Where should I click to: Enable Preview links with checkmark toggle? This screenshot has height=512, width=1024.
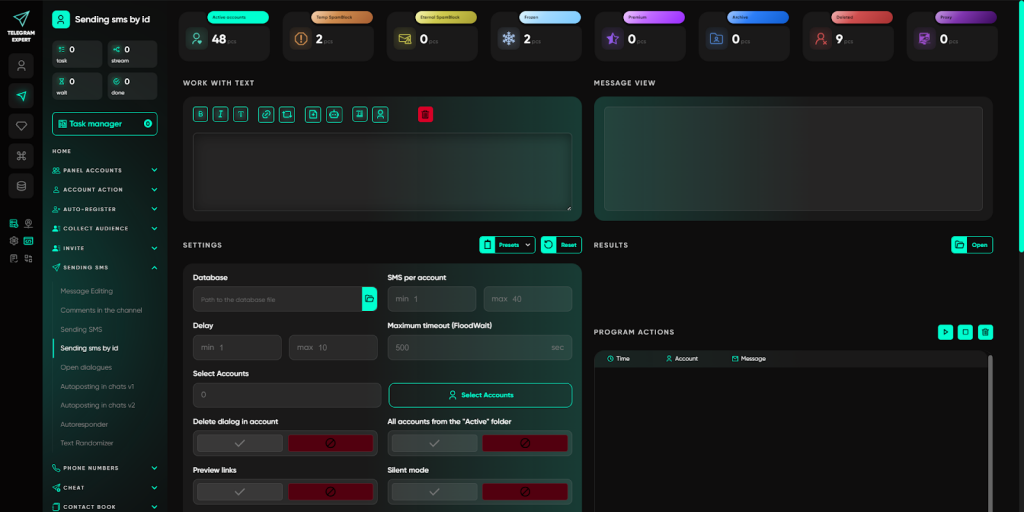[x=239, y=492]
